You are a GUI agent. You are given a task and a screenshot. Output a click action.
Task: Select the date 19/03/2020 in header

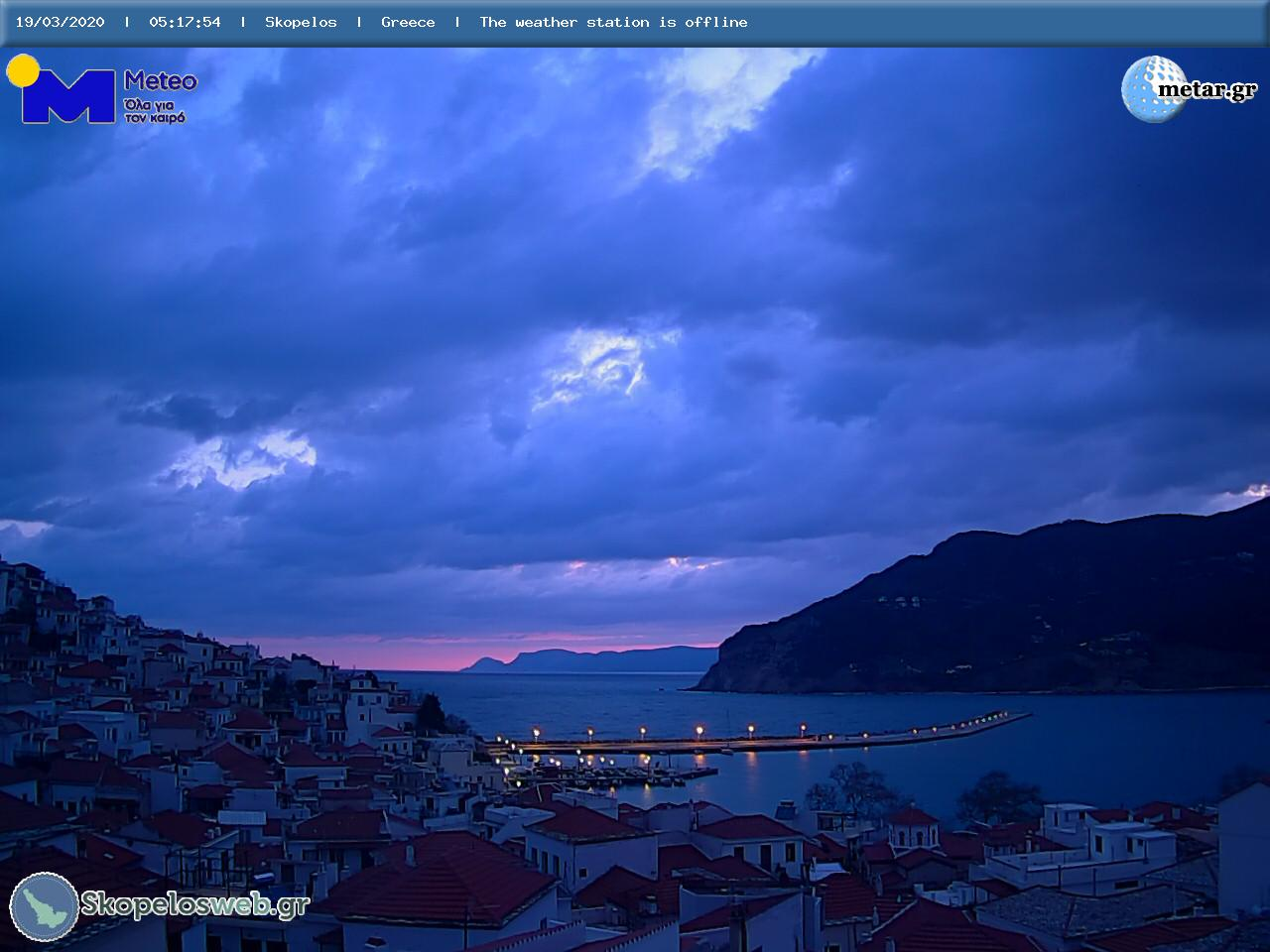pyautogui.click(x=60, y=22)
